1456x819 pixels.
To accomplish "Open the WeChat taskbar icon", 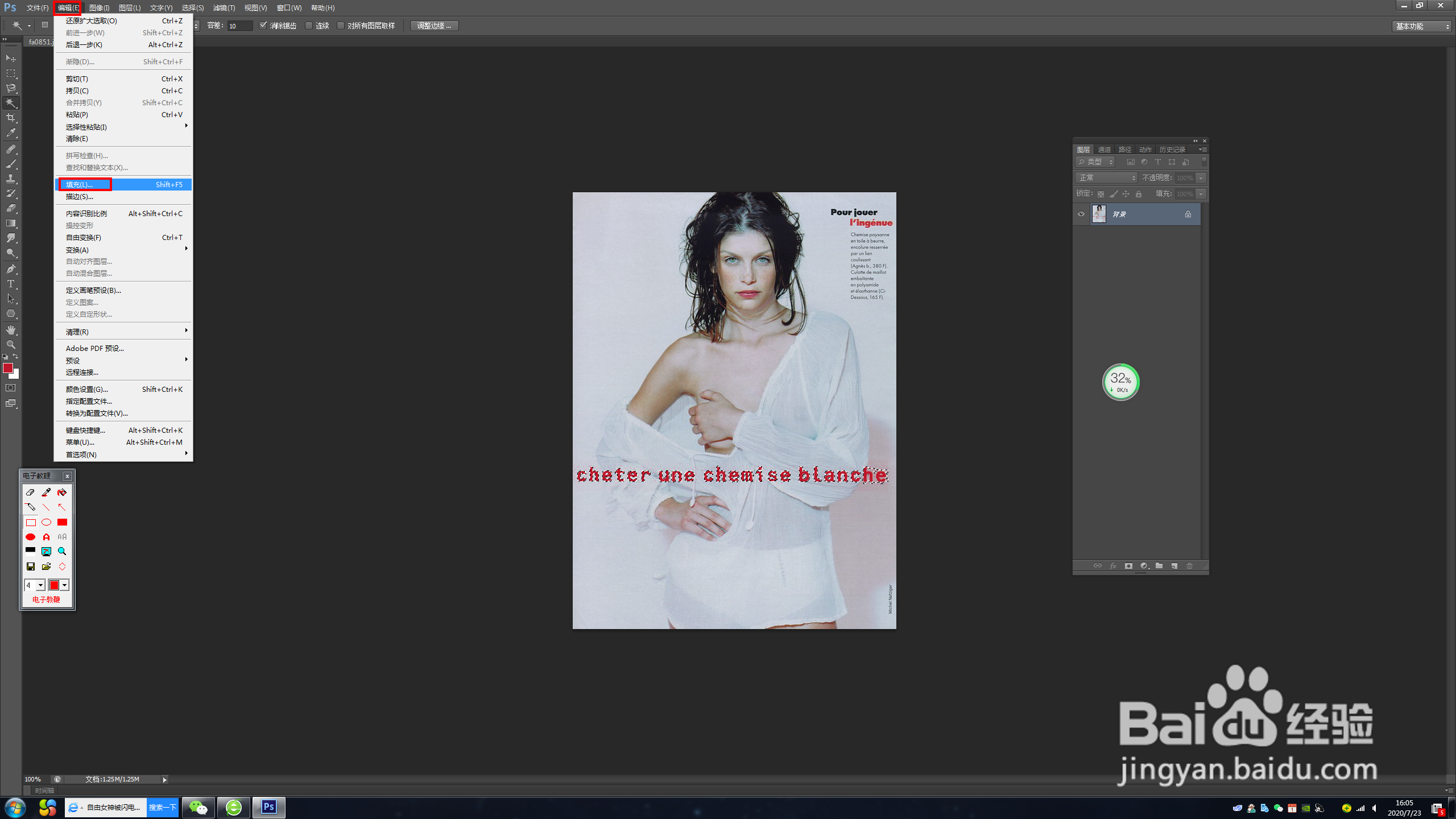I will pyautogui.click(x=198, y=808).
